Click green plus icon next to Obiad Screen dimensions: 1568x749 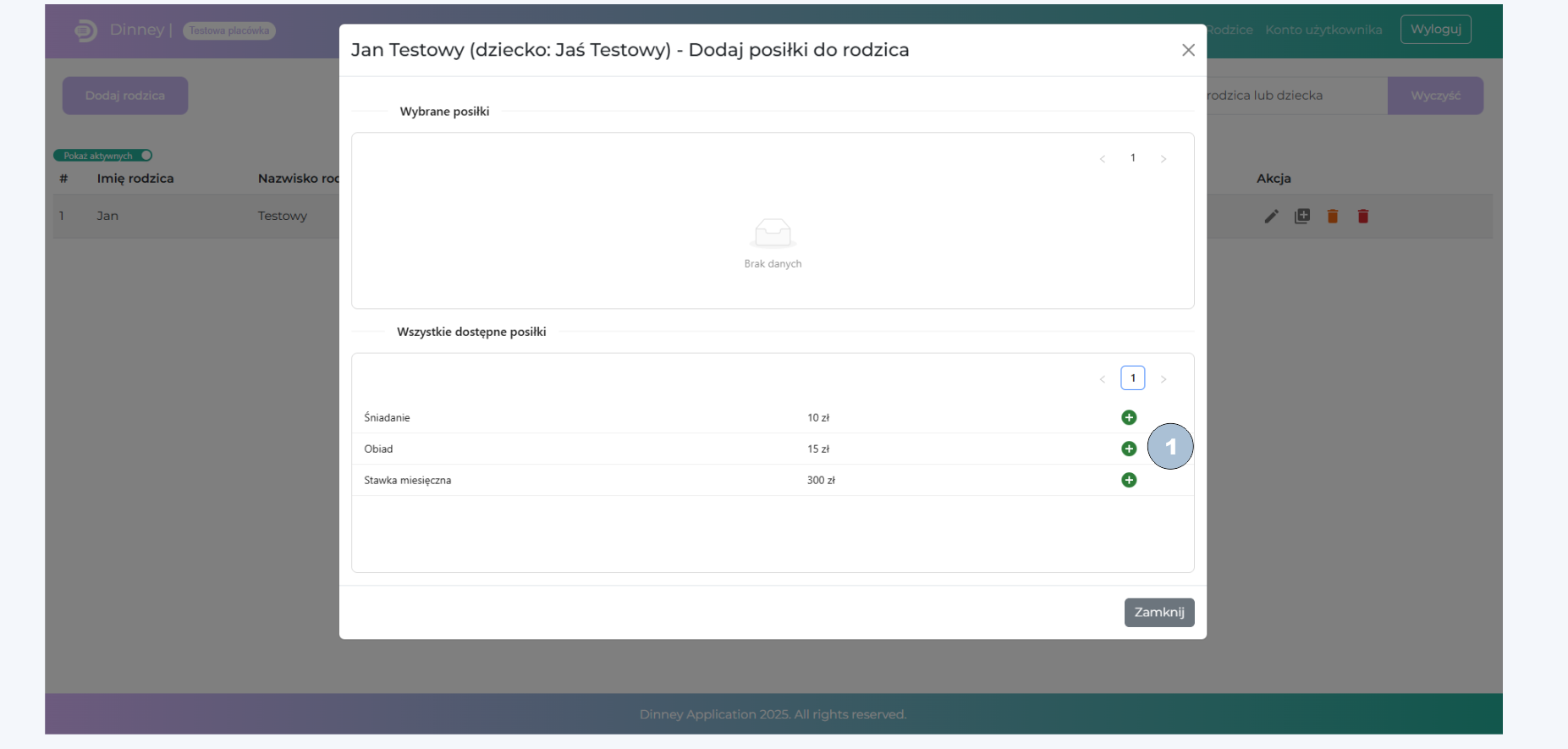click(x=1128, y=449)
